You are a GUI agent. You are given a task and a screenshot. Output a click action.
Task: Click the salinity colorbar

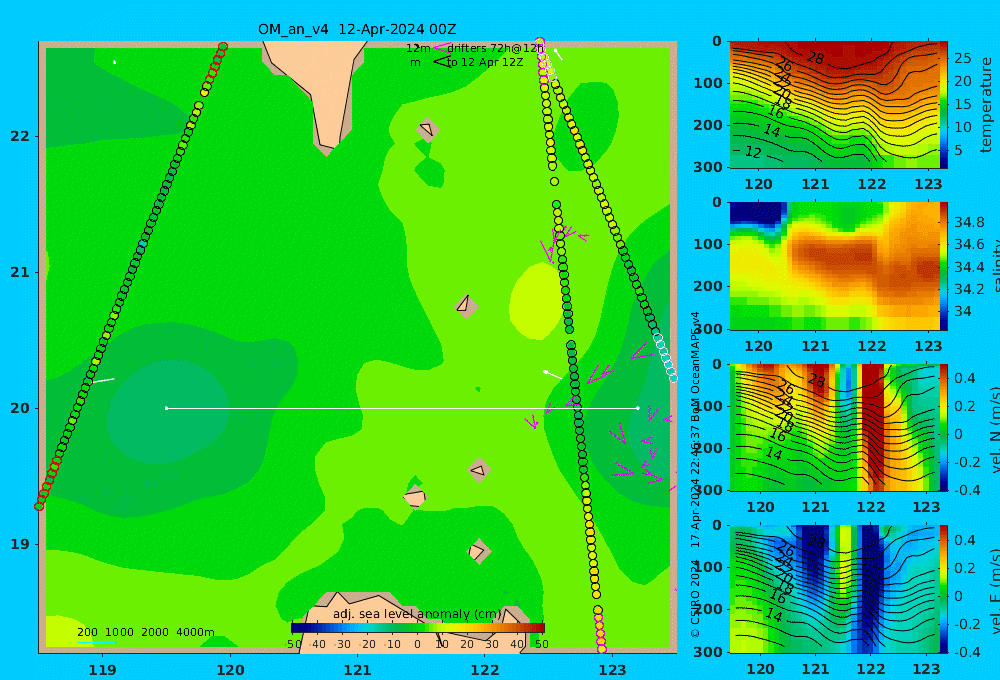944,266
